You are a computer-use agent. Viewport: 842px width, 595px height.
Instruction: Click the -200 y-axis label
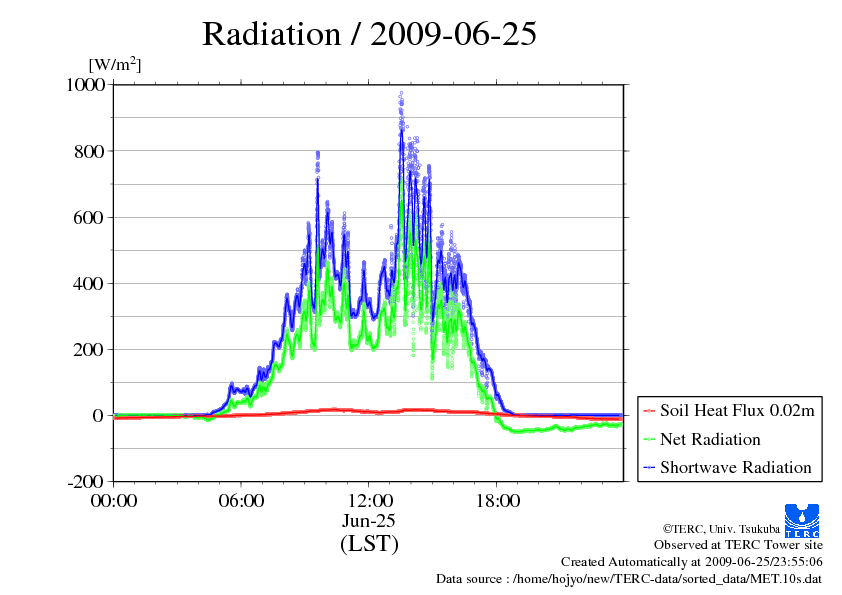(x=86, y=482)
